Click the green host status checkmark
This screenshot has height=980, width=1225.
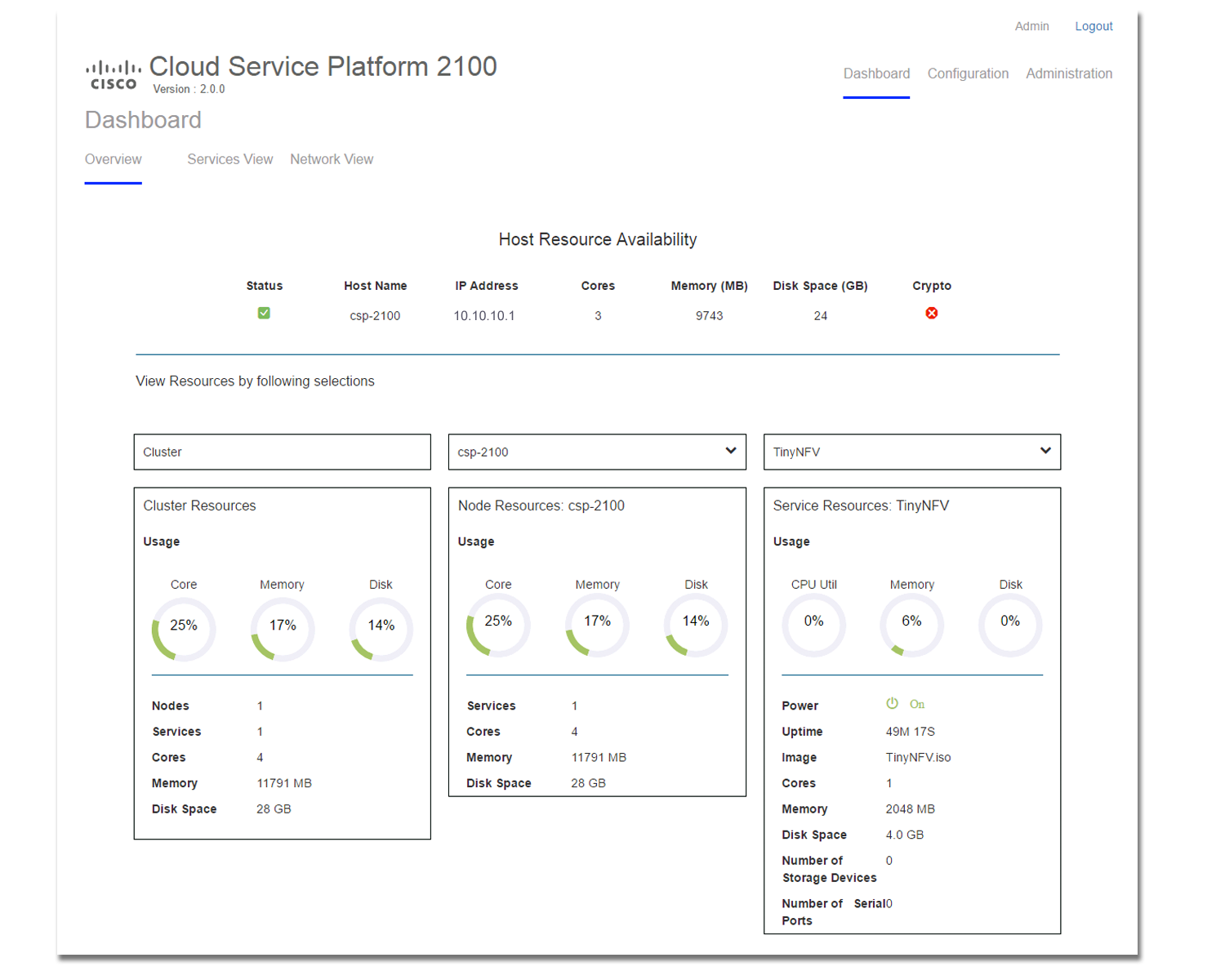tap(264, 314)
